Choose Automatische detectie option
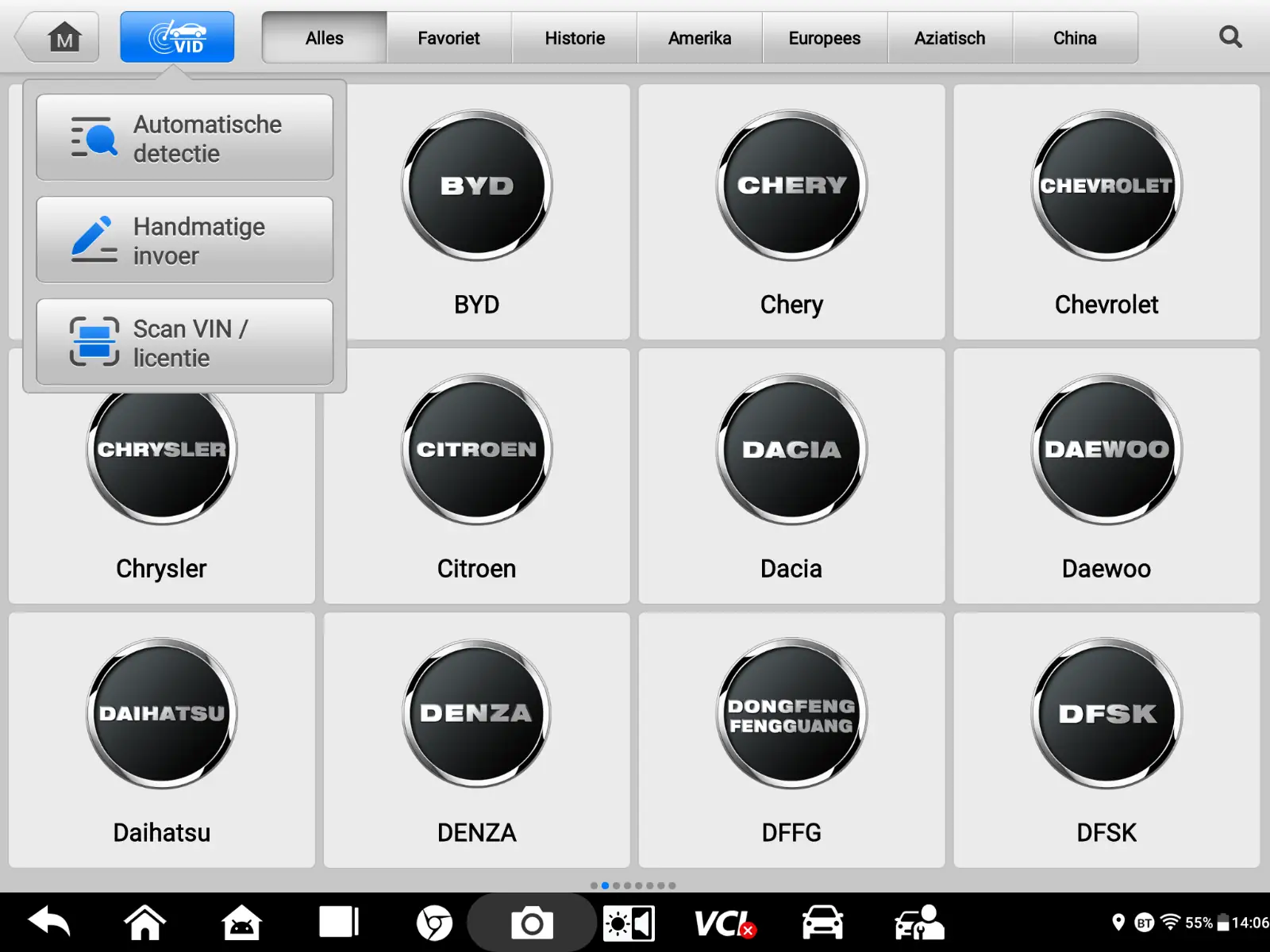Screen dimensions: 1270x952 coord(185,138)
